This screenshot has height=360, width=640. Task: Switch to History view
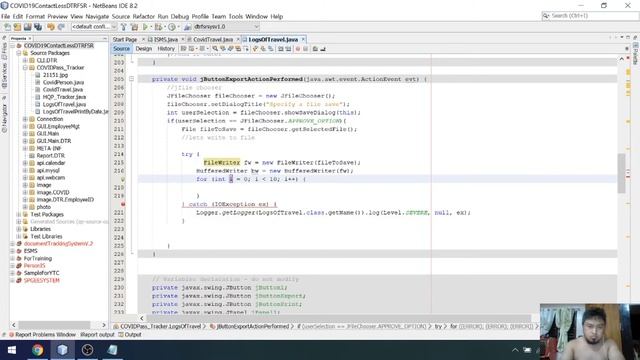166,49
